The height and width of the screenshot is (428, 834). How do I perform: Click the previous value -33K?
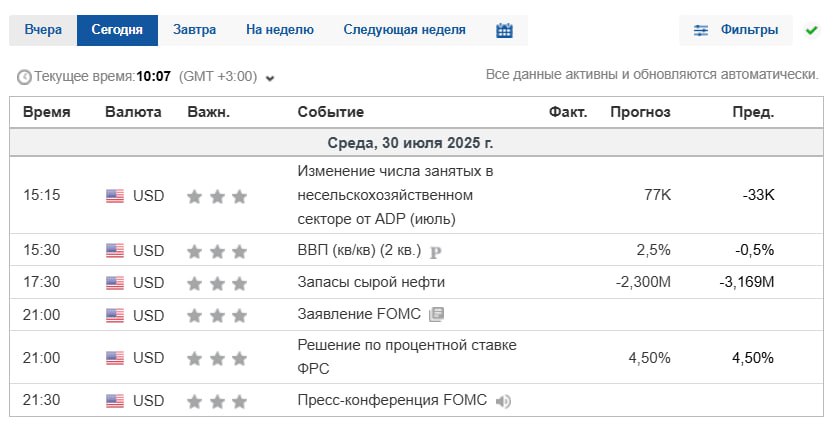click(758, 195)
